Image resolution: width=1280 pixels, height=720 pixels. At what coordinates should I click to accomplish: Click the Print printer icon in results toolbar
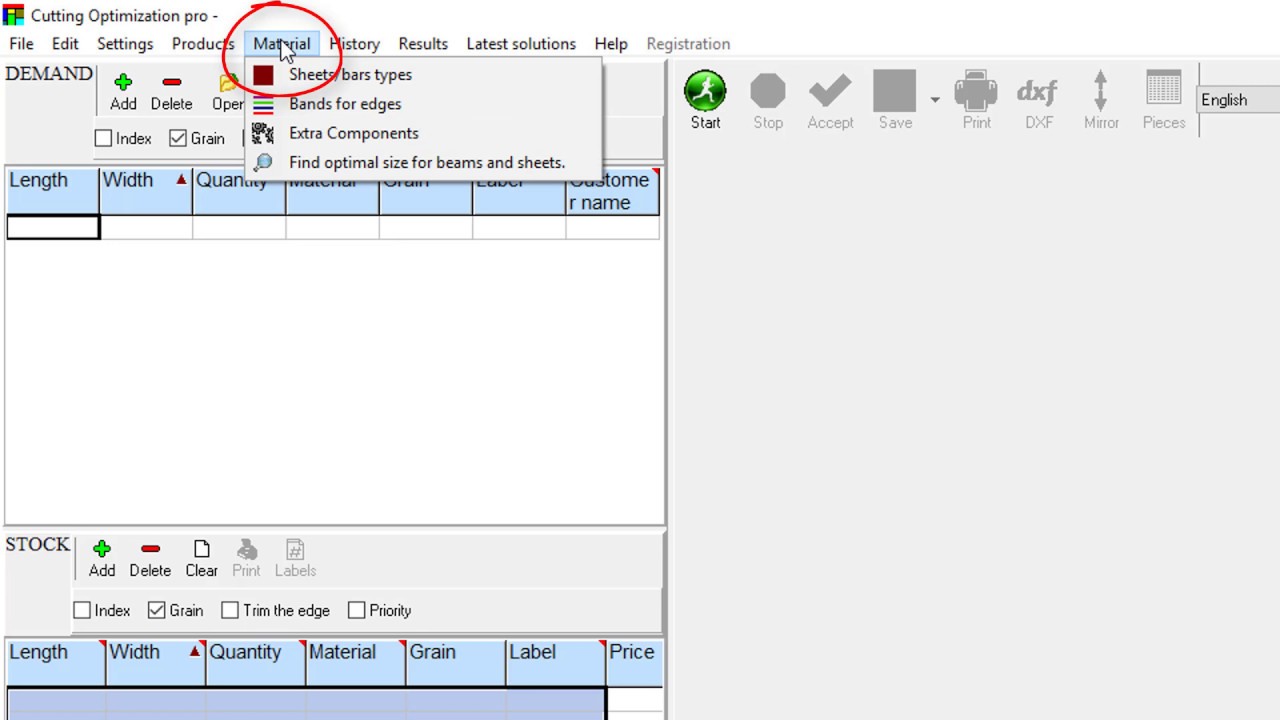tap(976, 91)
